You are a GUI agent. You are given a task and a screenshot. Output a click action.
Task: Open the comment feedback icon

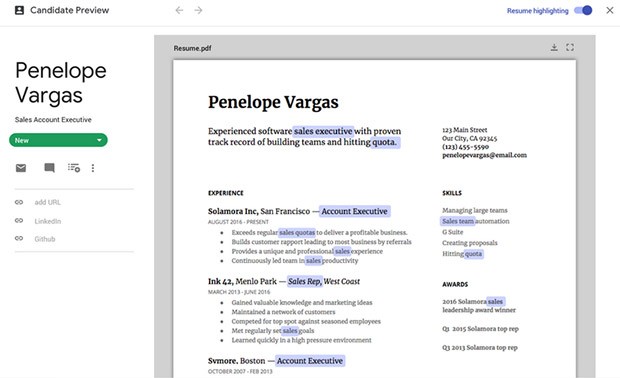(49, 168)
